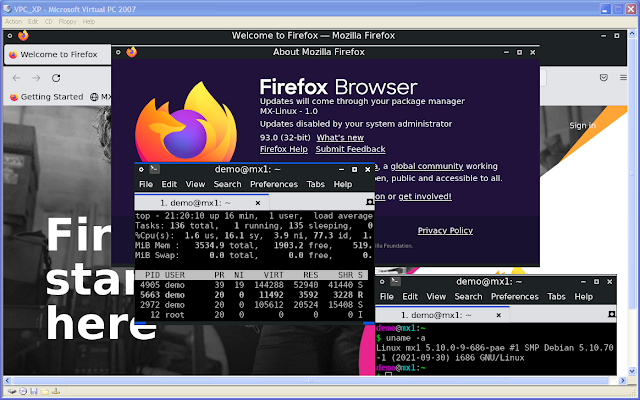Go back using Firefox's back arrow
Viewport: 640px width, 400px height.
16,78
